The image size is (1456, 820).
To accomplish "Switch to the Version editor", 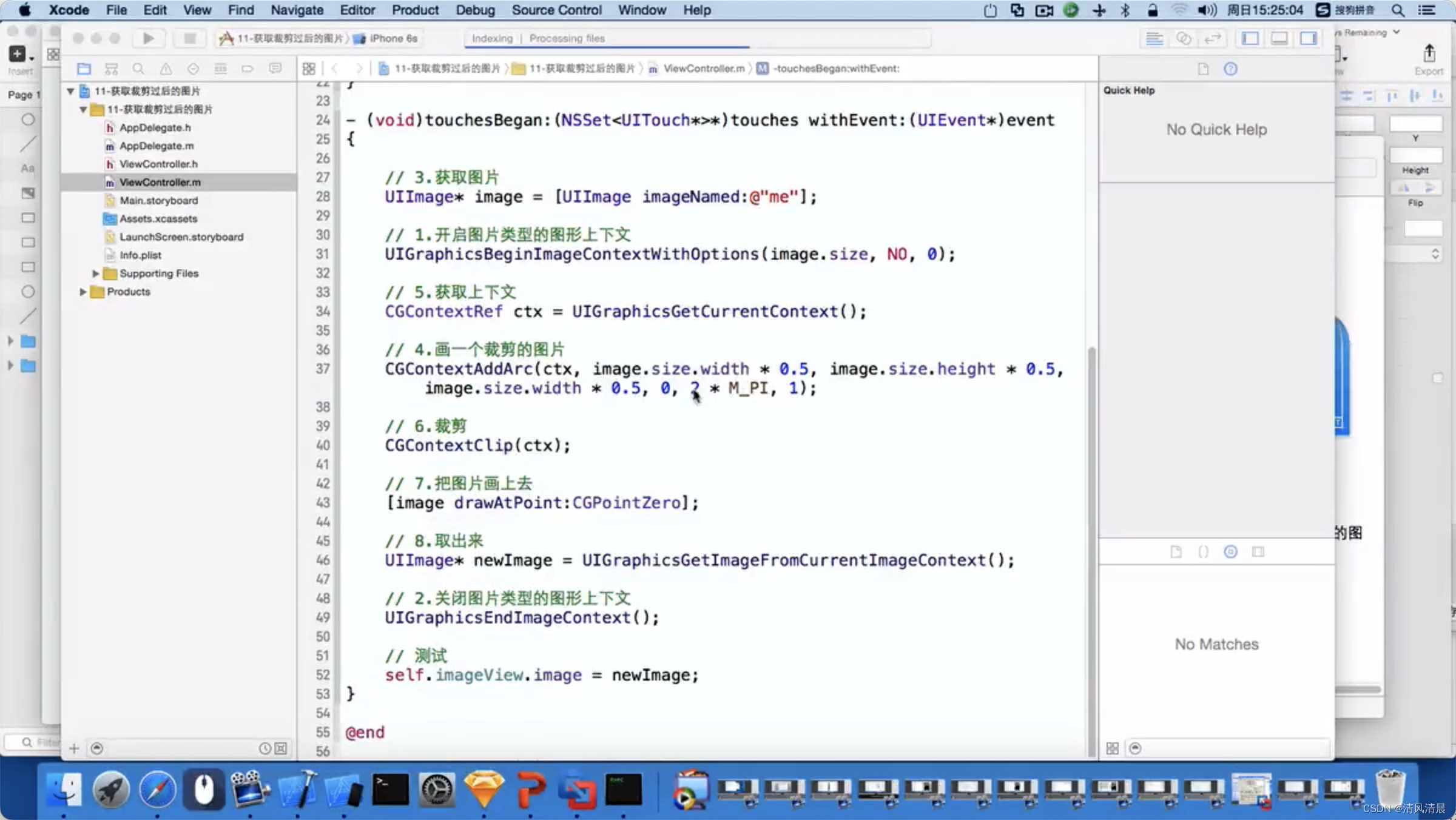I will (1212, 38).
